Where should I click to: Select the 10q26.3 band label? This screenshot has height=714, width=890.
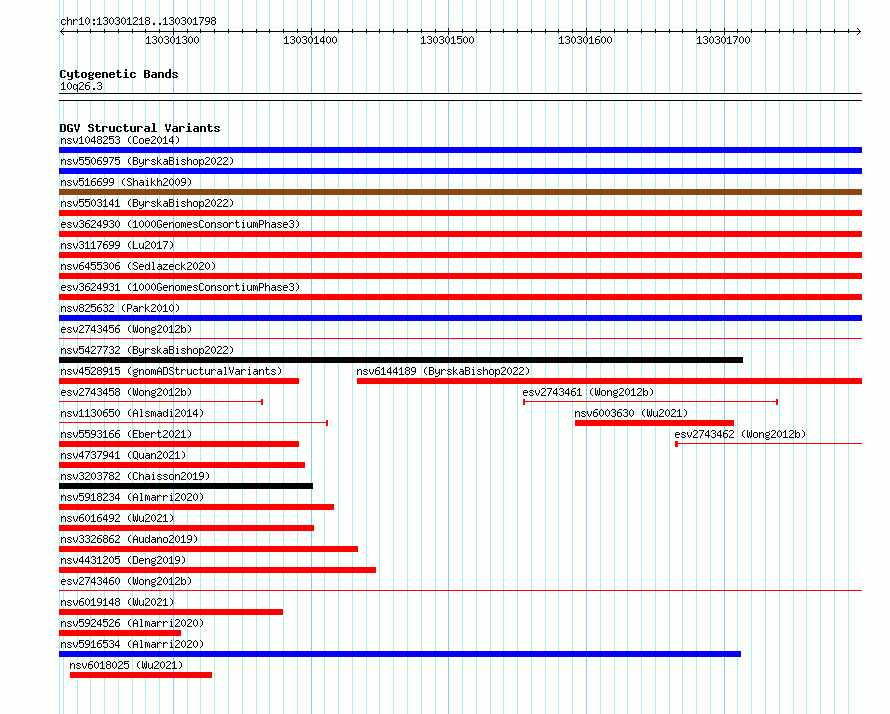coord(81,86)
